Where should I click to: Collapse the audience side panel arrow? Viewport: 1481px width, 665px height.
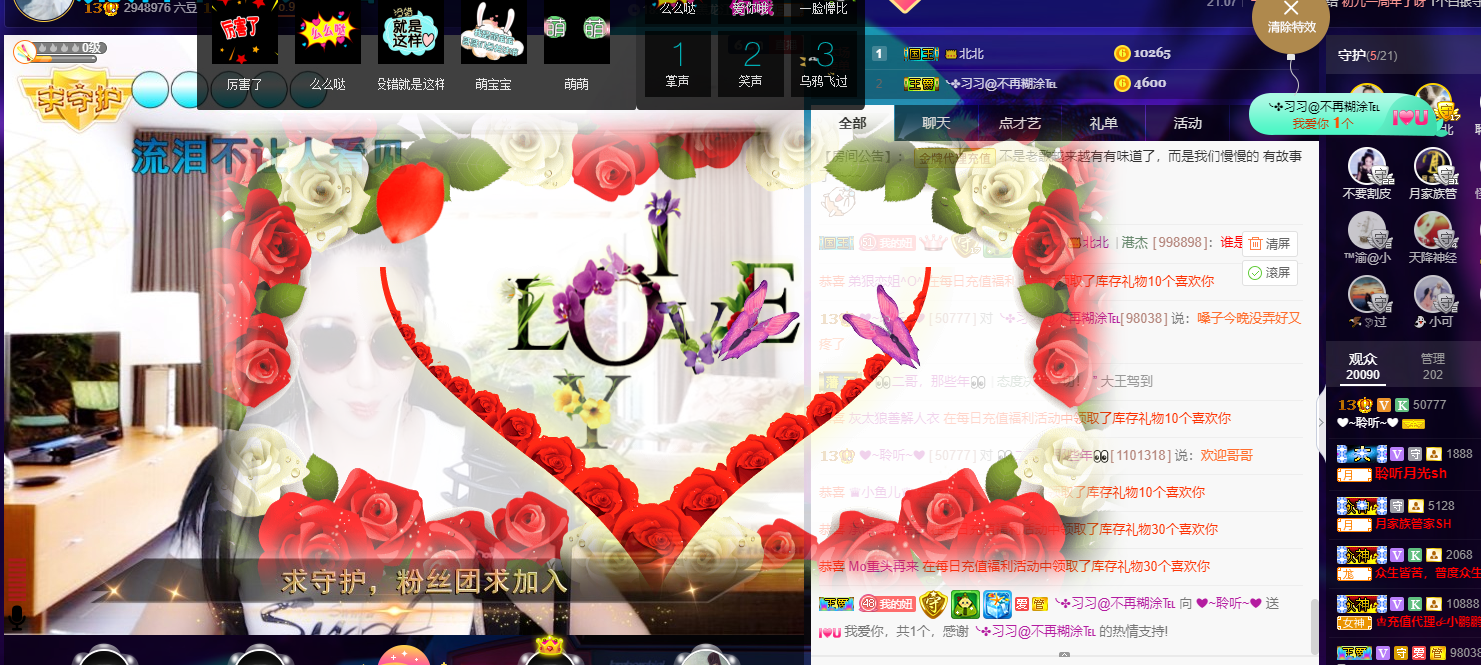pos(1320,422)
